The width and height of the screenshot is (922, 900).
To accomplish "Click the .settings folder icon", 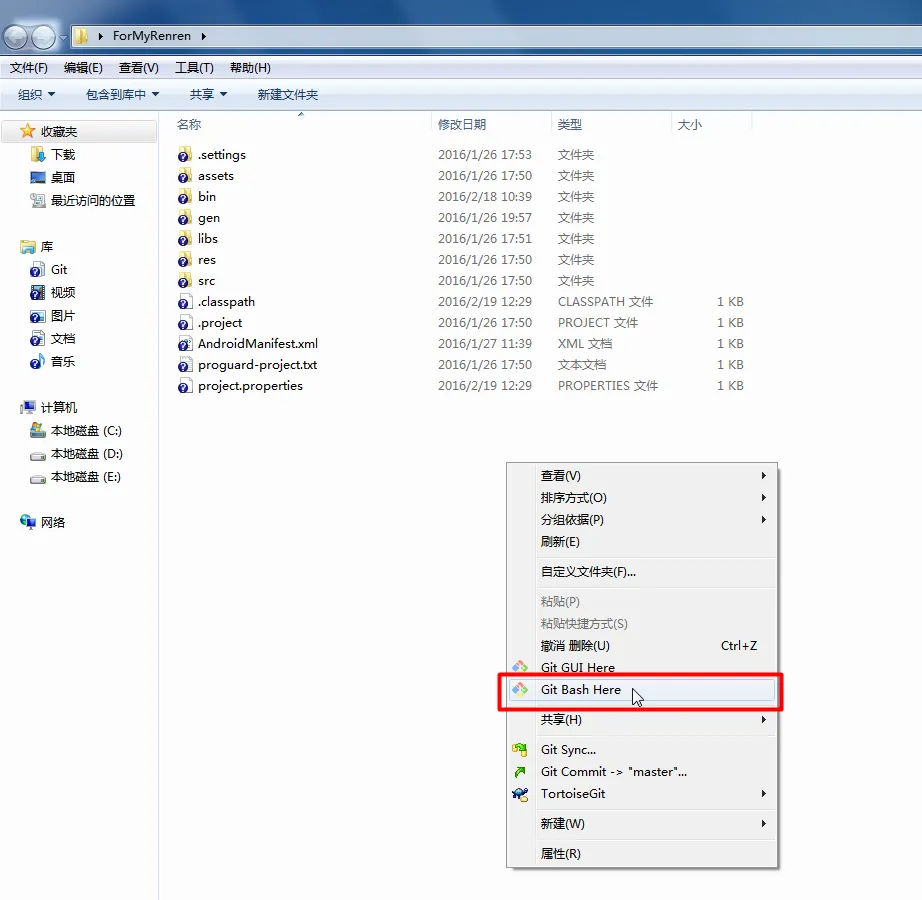I will click(x=185, y=155).
